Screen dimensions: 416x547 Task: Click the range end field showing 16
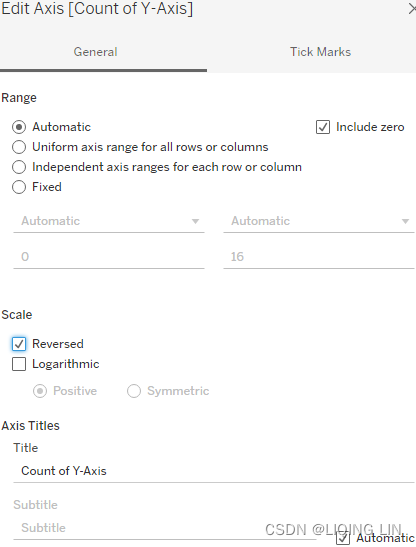point(319,257)
